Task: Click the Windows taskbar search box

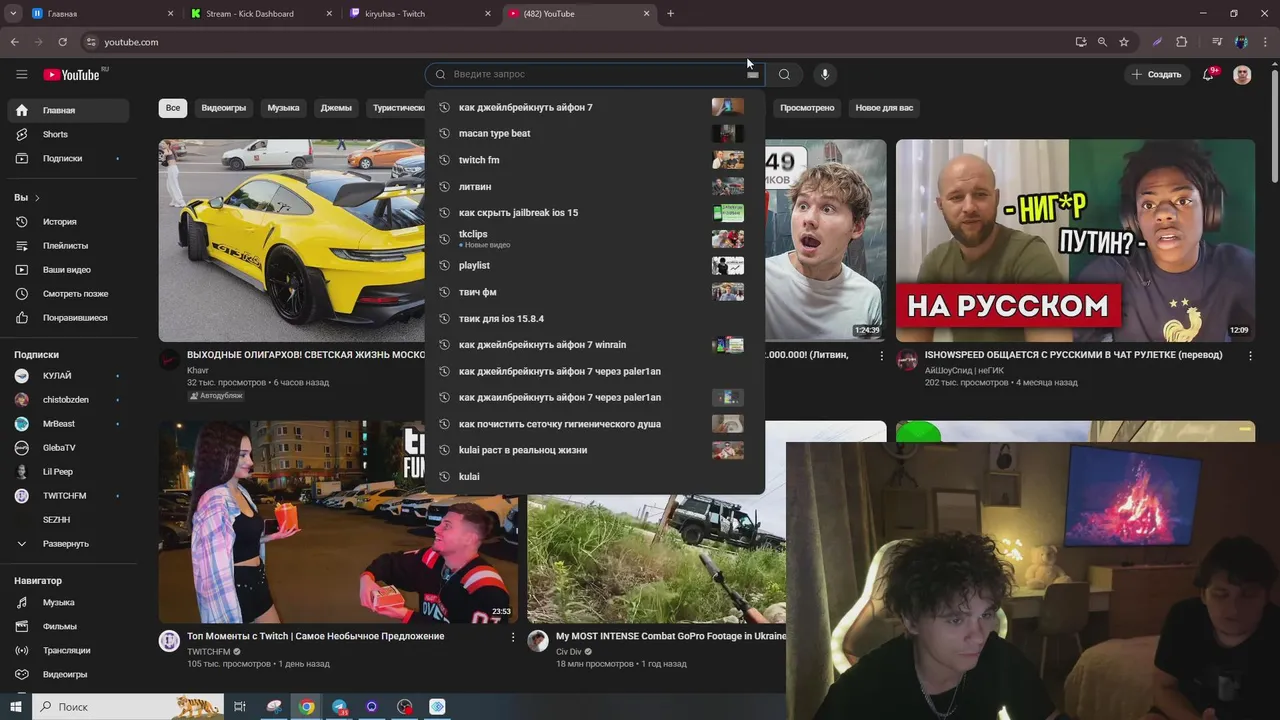Action: [128, 706]
